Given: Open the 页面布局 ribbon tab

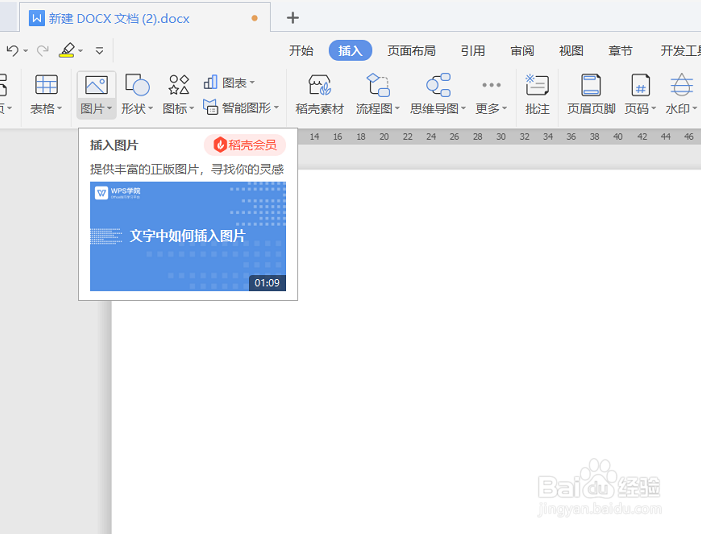Looking at the screenshot, I should pos(411,51).
